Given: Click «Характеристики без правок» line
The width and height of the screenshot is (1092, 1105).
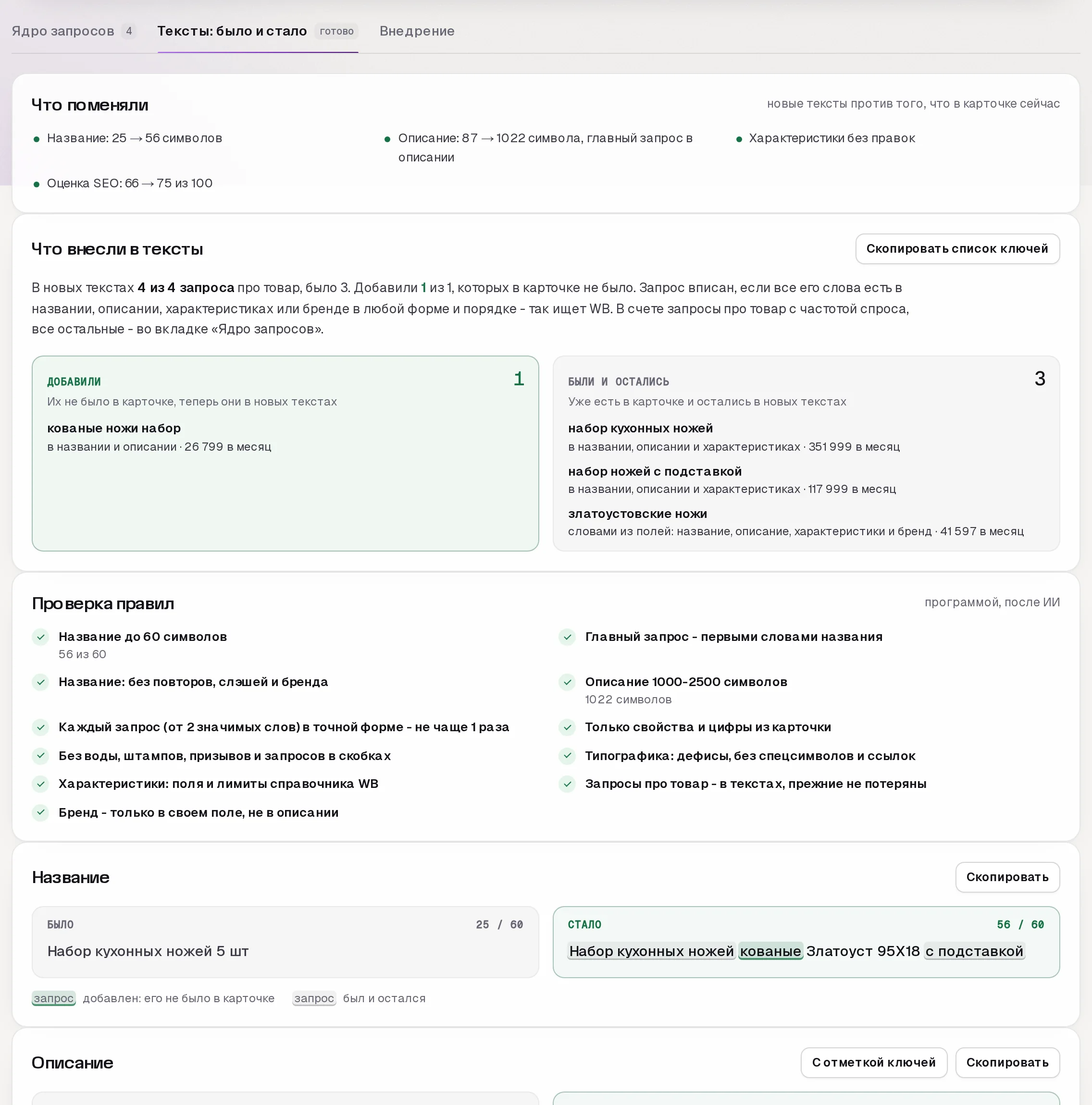Looking at the screenshot, I should click(x=831, y=138).
